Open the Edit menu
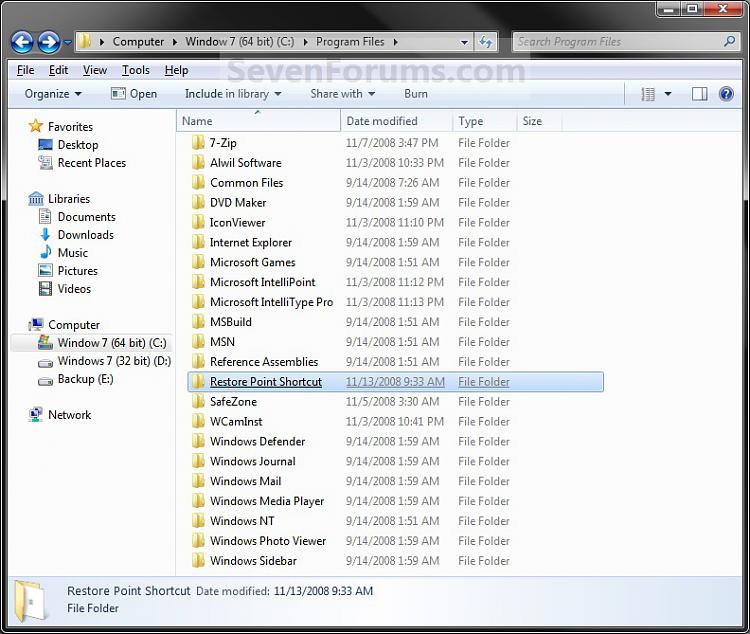This screenshot has height=634, width=750. [58, 70]
